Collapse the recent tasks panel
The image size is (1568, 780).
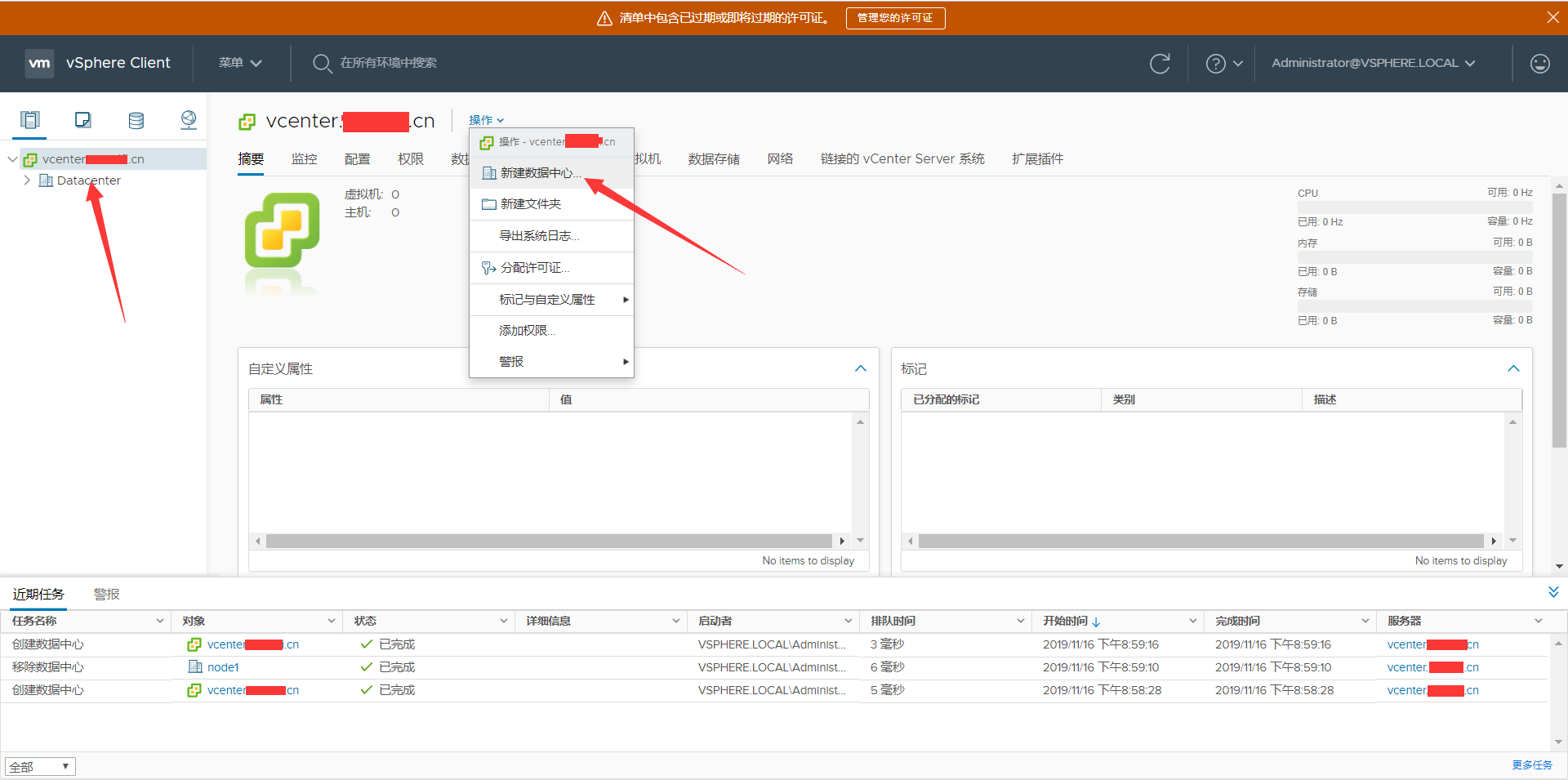tap(1553, 592)
